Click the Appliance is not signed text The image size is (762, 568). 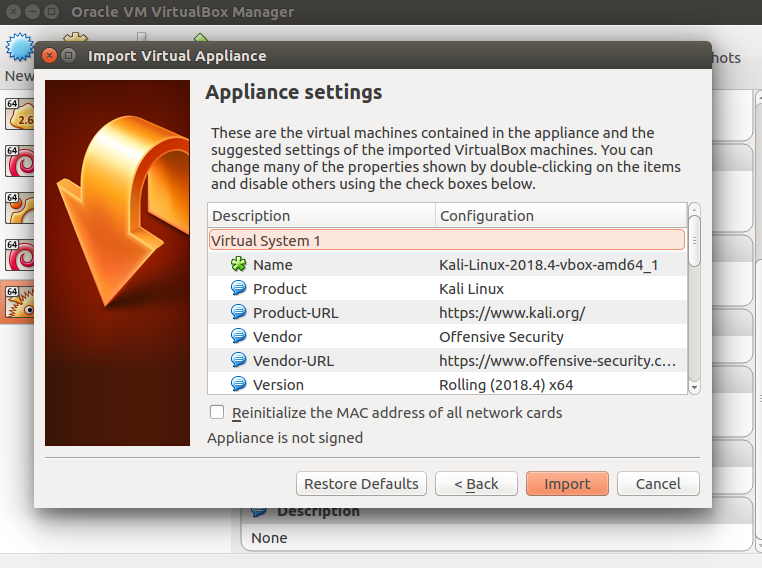point(285,438)
